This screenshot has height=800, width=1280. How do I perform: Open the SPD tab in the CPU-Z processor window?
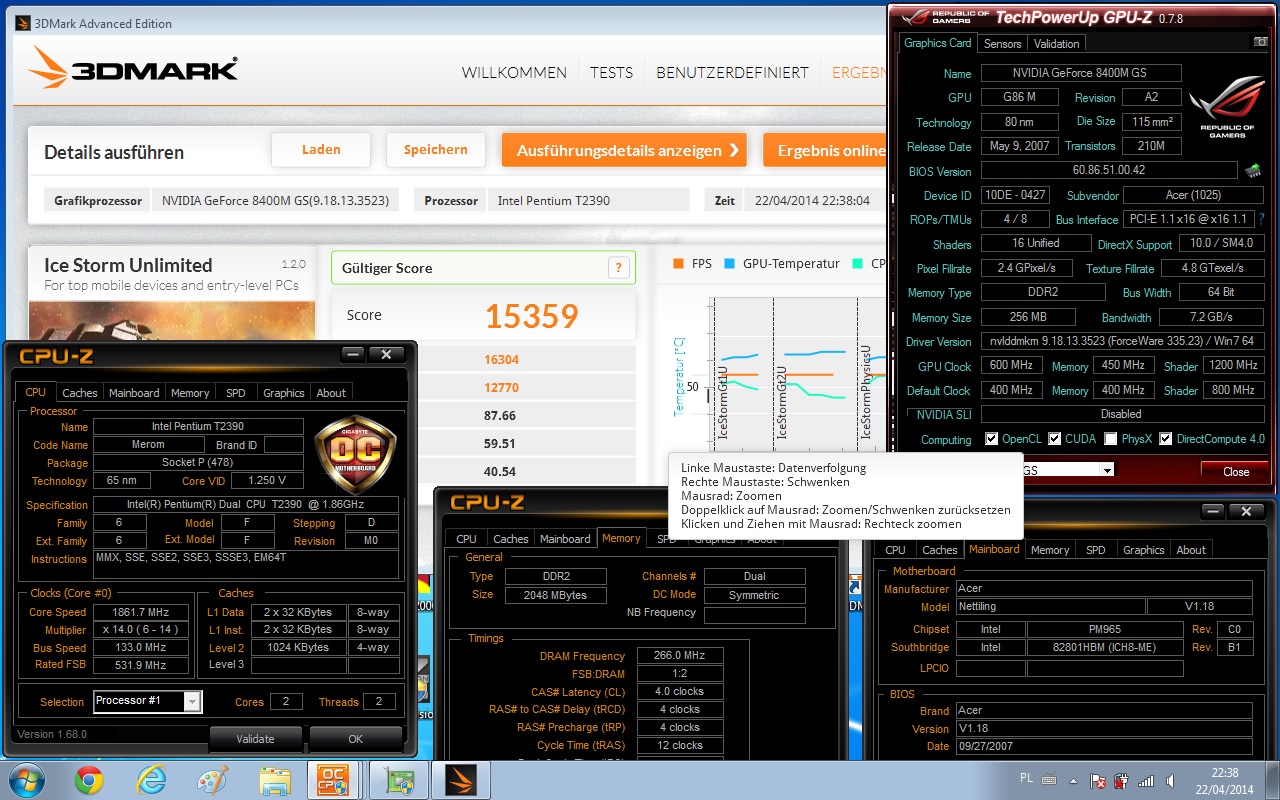click(x=236, y=393)
